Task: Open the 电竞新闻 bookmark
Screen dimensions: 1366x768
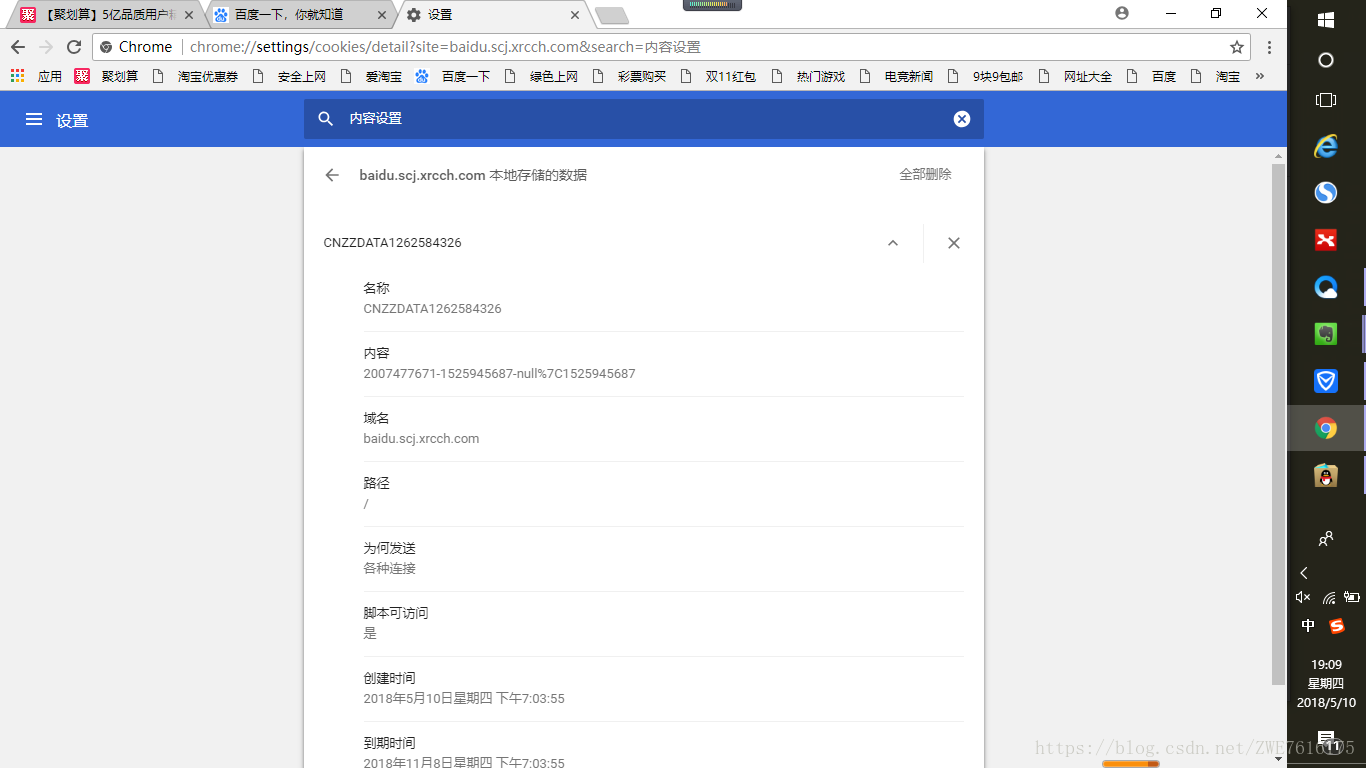Action: 896,76
